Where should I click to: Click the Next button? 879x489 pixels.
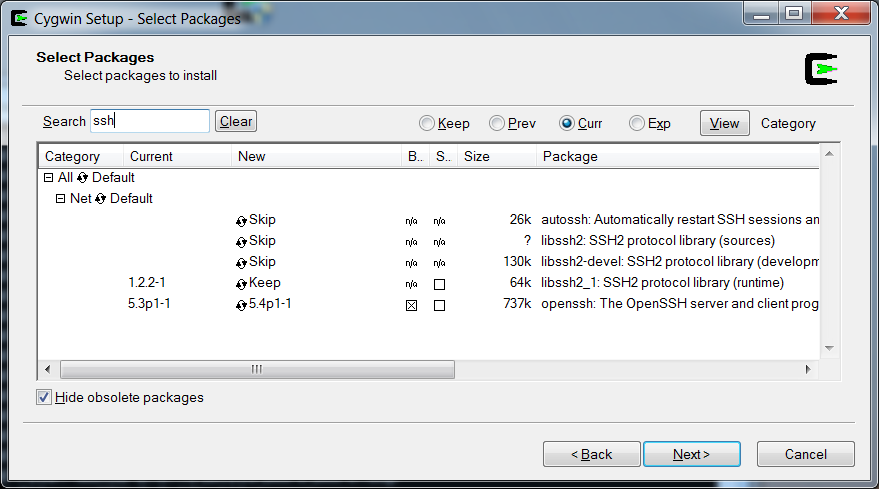(691, 454)
